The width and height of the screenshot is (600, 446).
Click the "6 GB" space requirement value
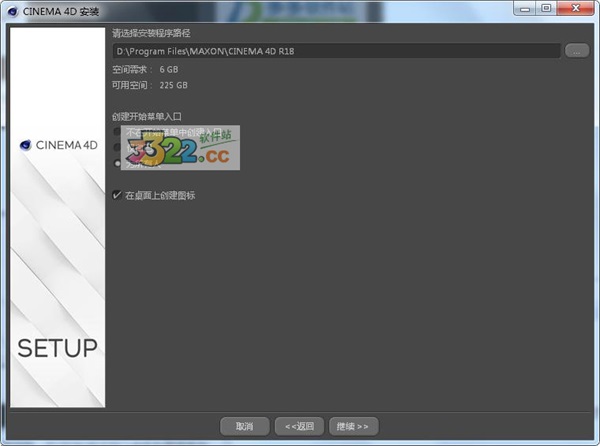169,70
